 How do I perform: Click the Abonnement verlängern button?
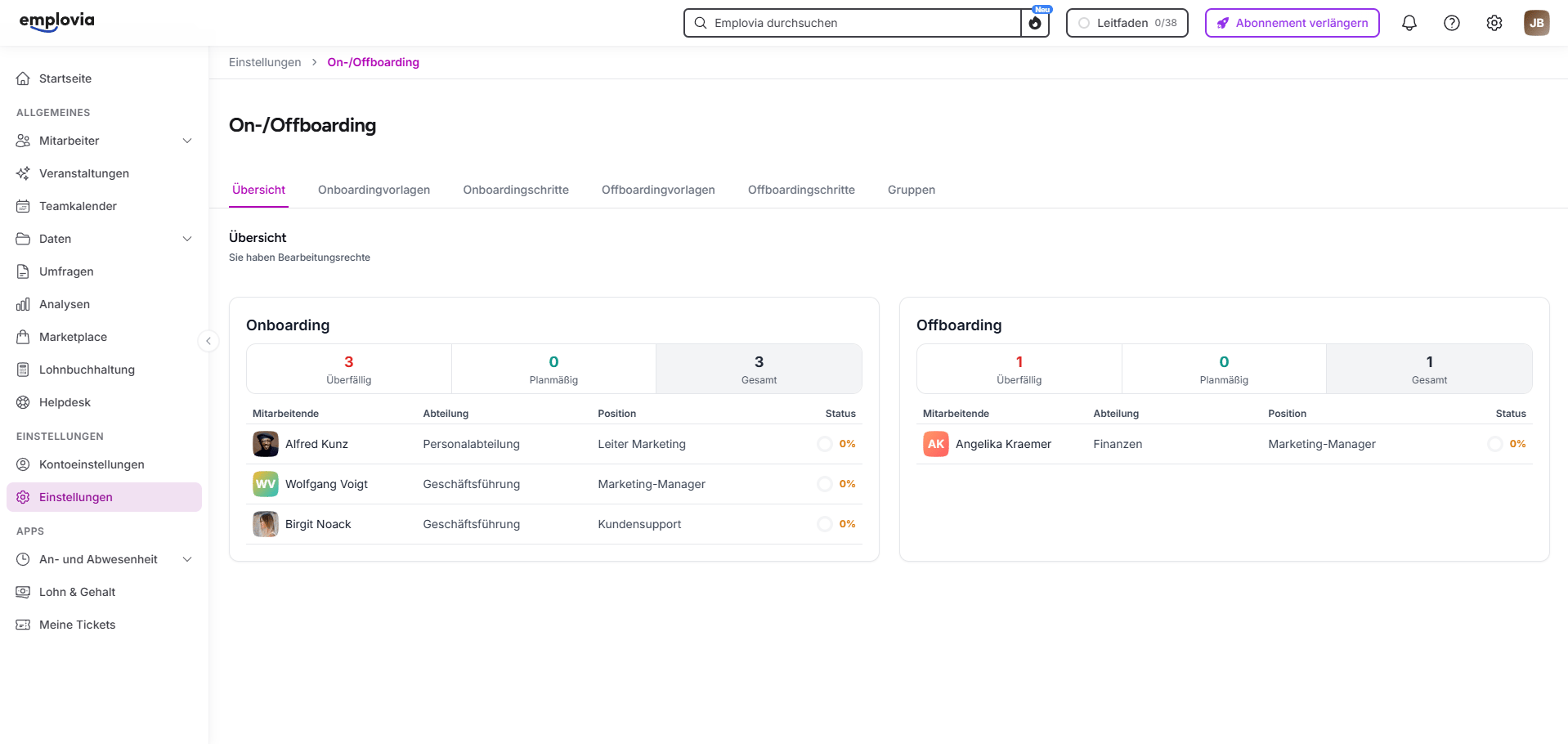click(1292, 23)
